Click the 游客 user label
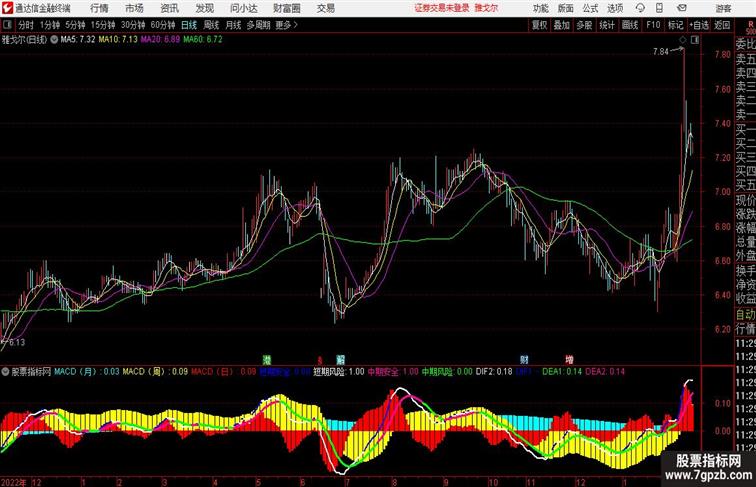 pyautogui.click(x=723, y=8)
